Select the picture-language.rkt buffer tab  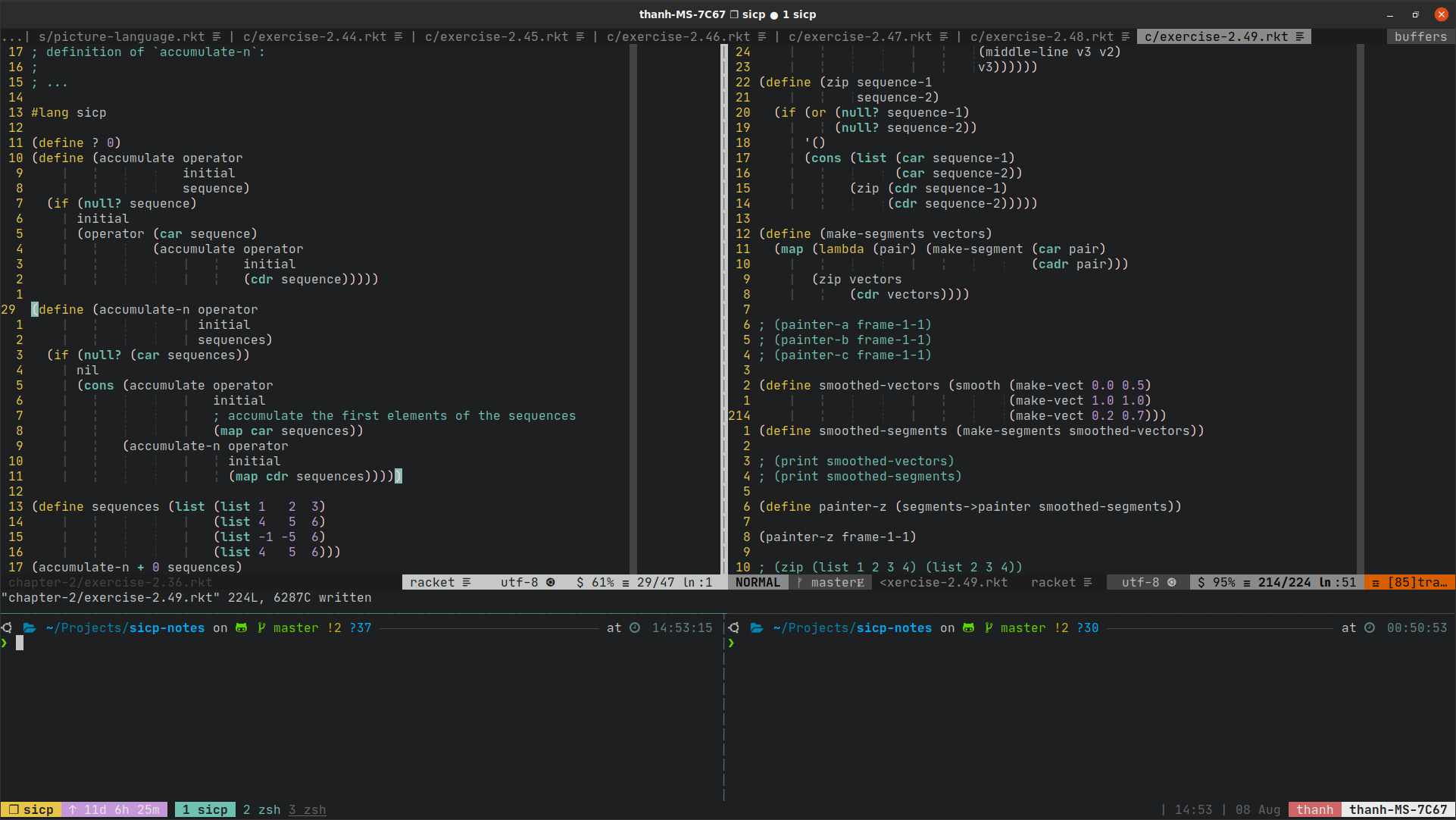pyautogui.click(x=121, y=36)
